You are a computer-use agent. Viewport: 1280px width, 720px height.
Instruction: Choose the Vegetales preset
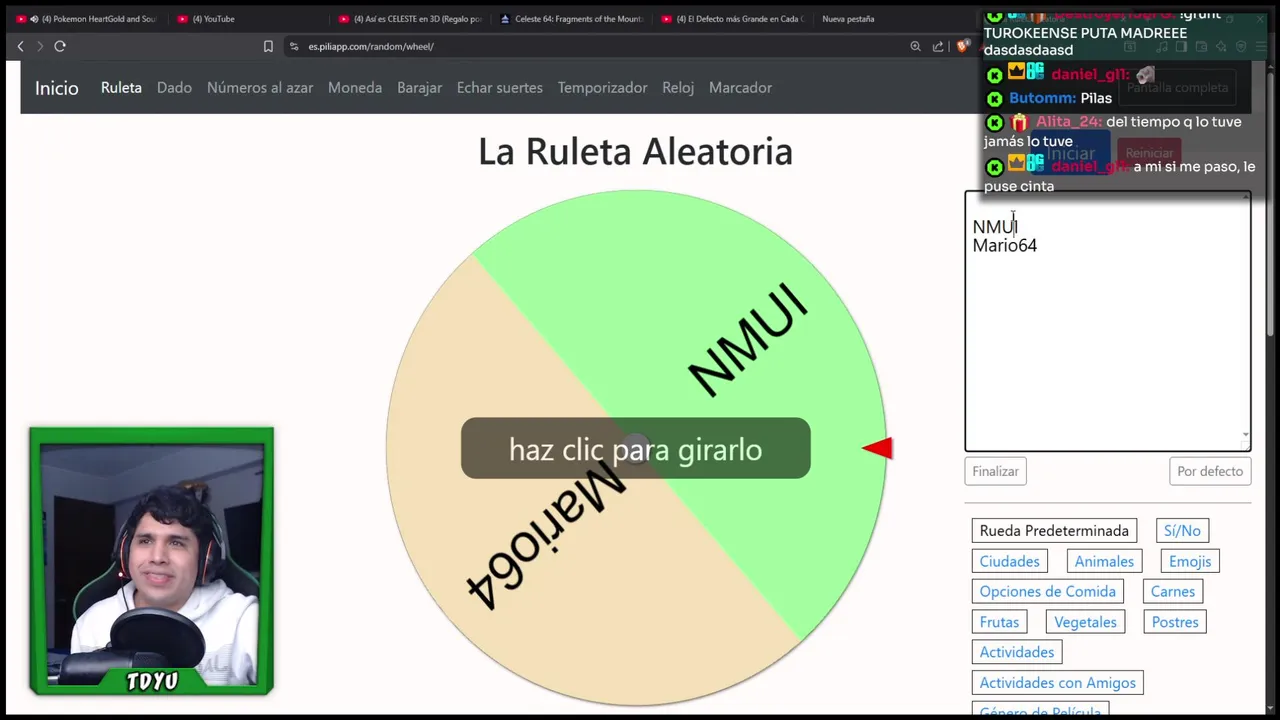(1085, 622)
